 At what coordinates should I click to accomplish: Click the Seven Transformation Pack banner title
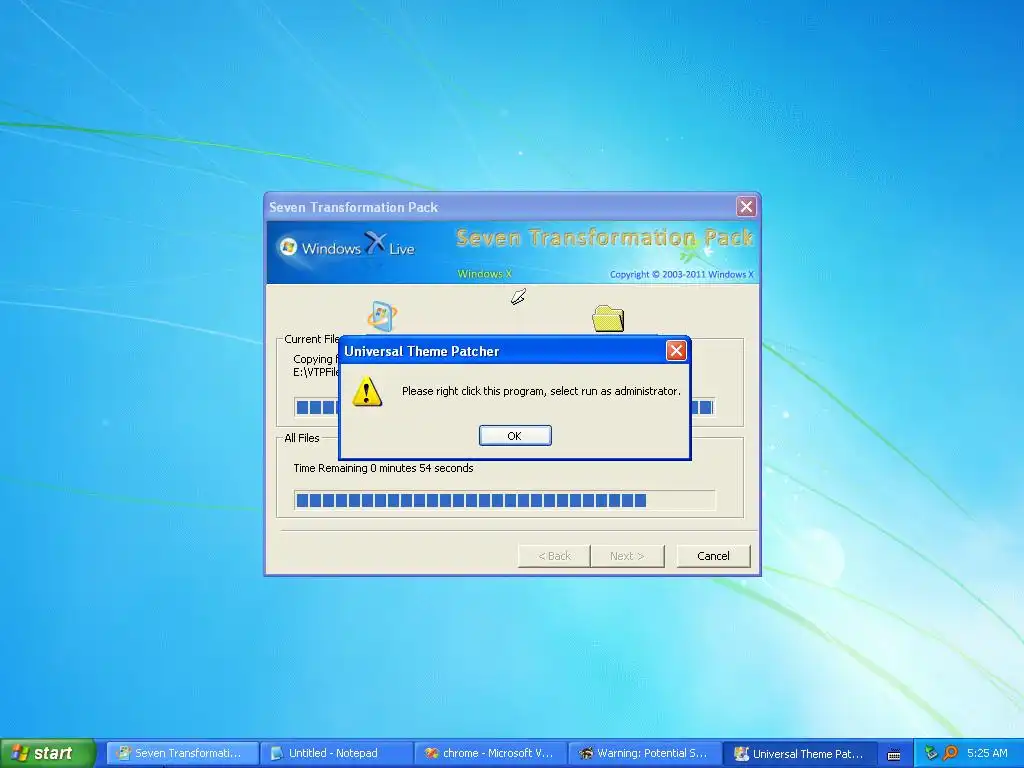coord(605,238)
